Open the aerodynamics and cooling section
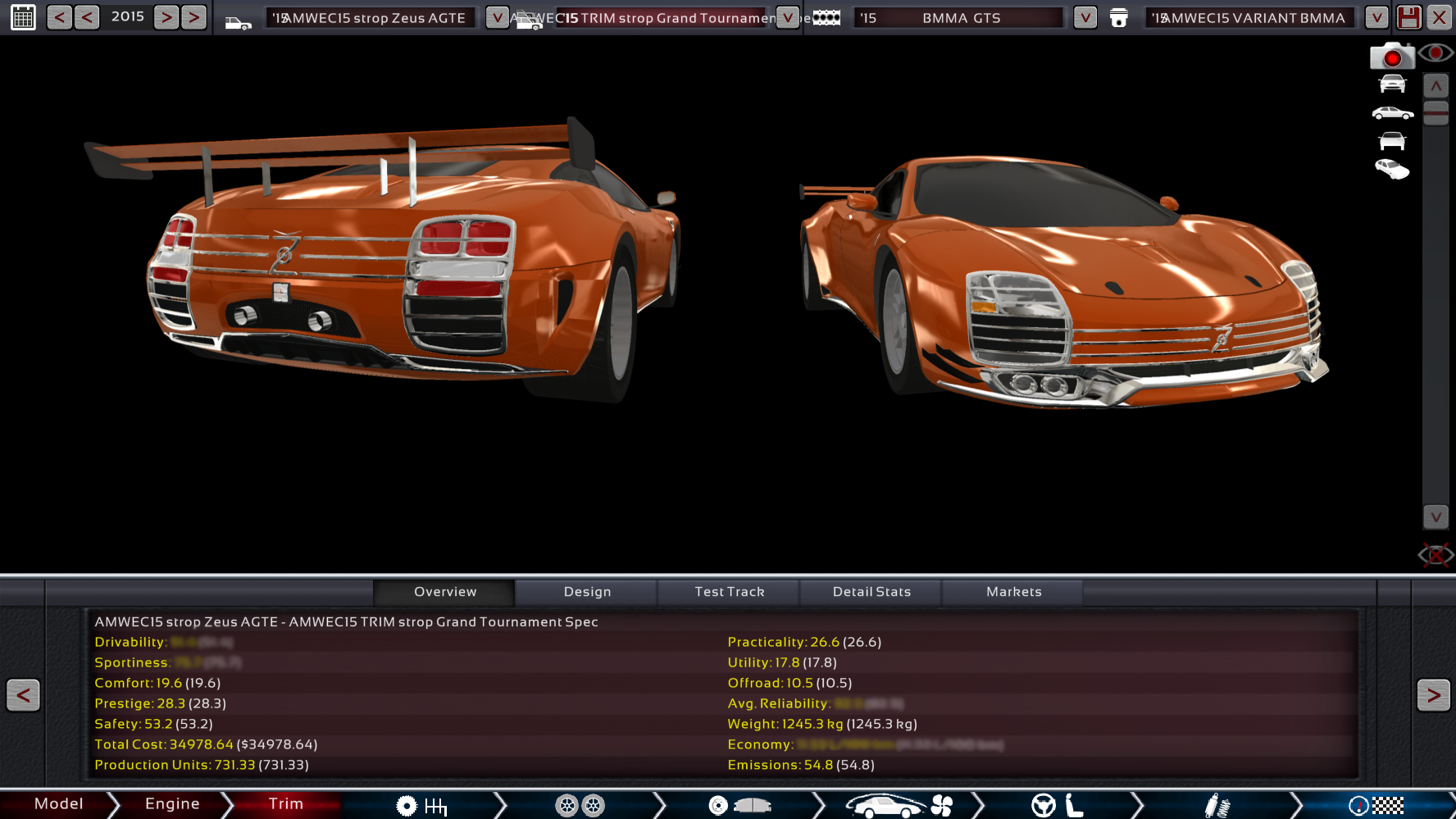The width and height of the screenshot is (1456, 819). click(x=899, y=806)
